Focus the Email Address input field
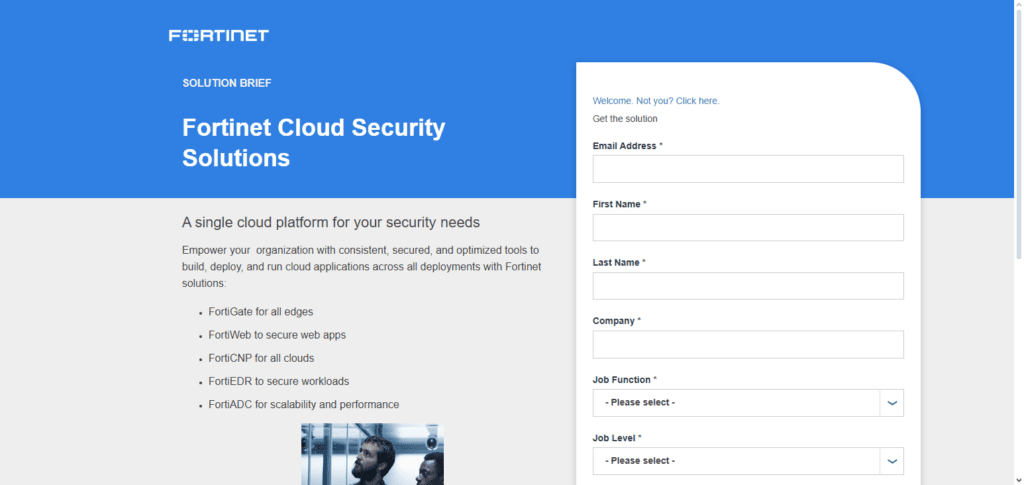Image resolution: width=1024 pixels, height=485 pixels. pyautogui.click(x=748, y=169)
